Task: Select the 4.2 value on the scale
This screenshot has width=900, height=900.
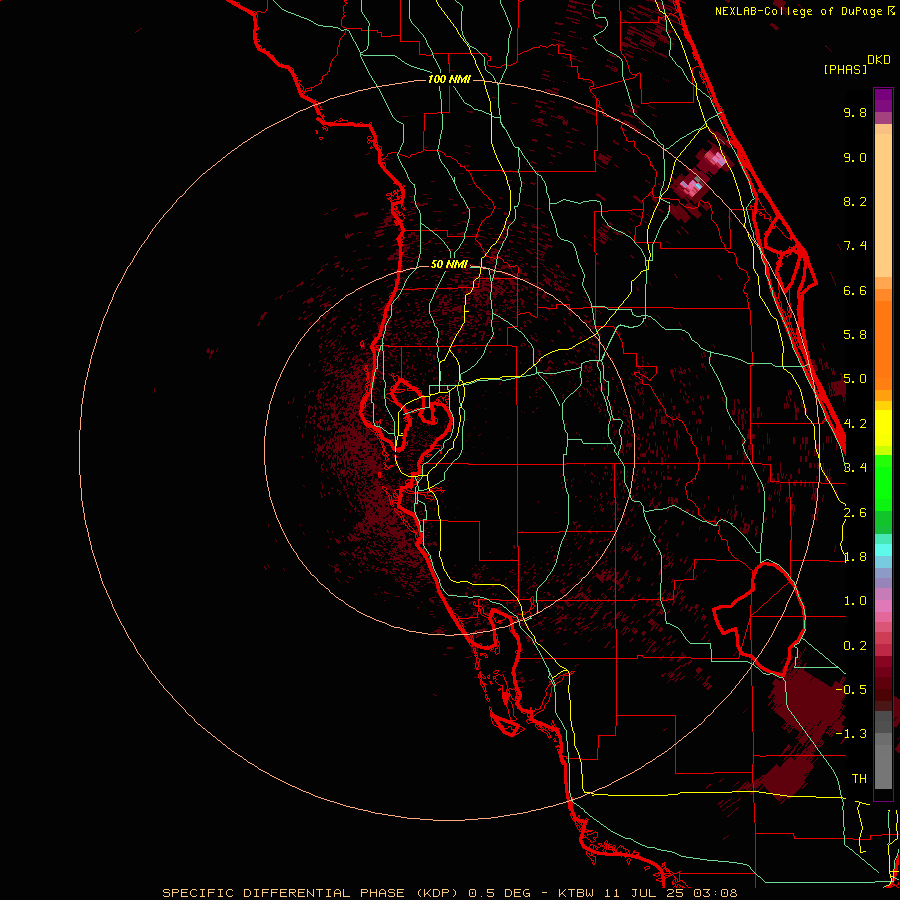Action: point(855,424)
